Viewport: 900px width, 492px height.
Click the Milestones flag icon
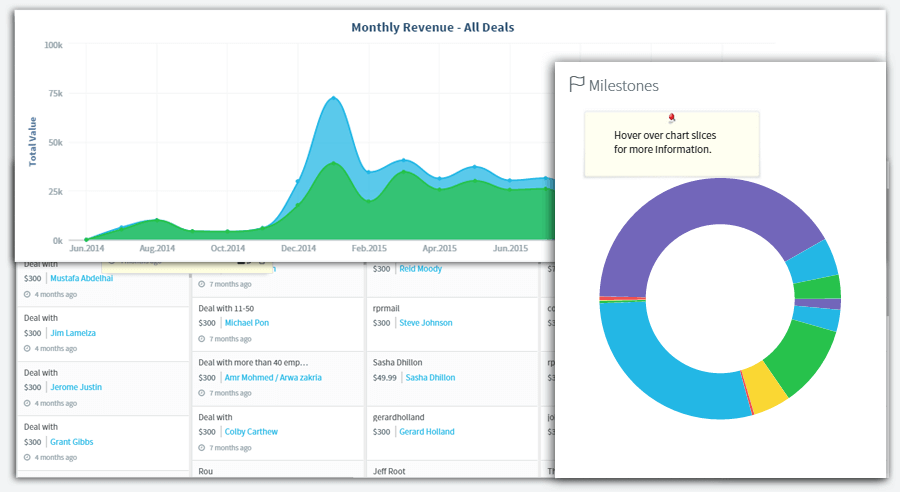(x=576, y=85)
